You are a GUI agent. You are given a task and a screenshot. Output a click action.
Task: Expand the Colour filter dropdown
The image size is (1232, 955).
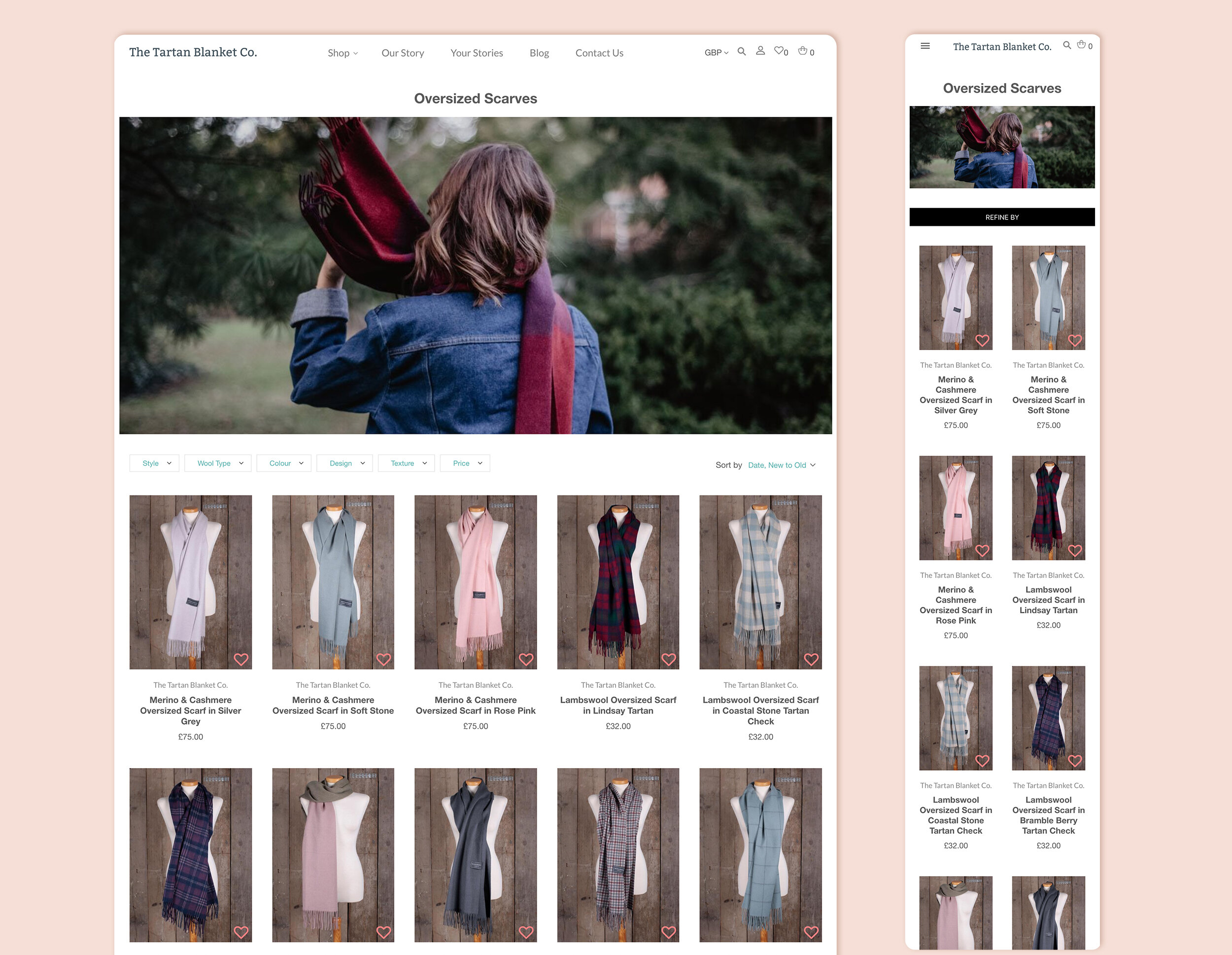(284, 463)
